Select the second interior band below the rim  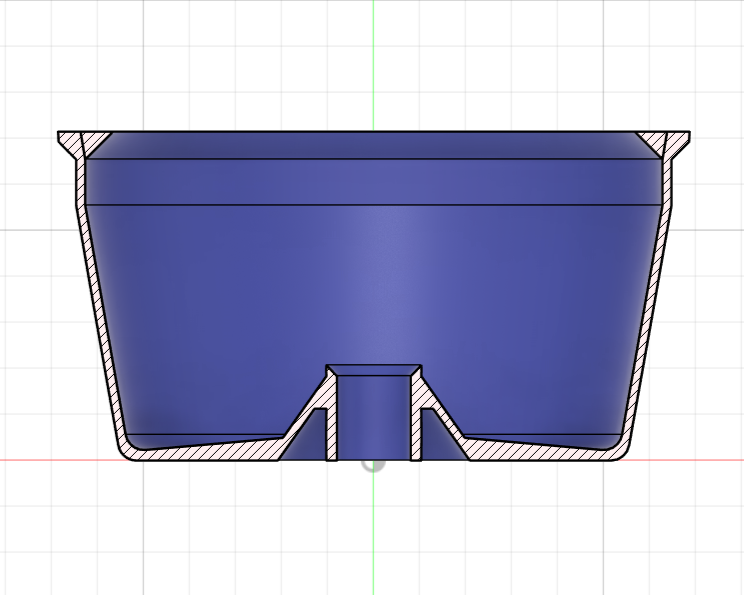pos(373,182)
